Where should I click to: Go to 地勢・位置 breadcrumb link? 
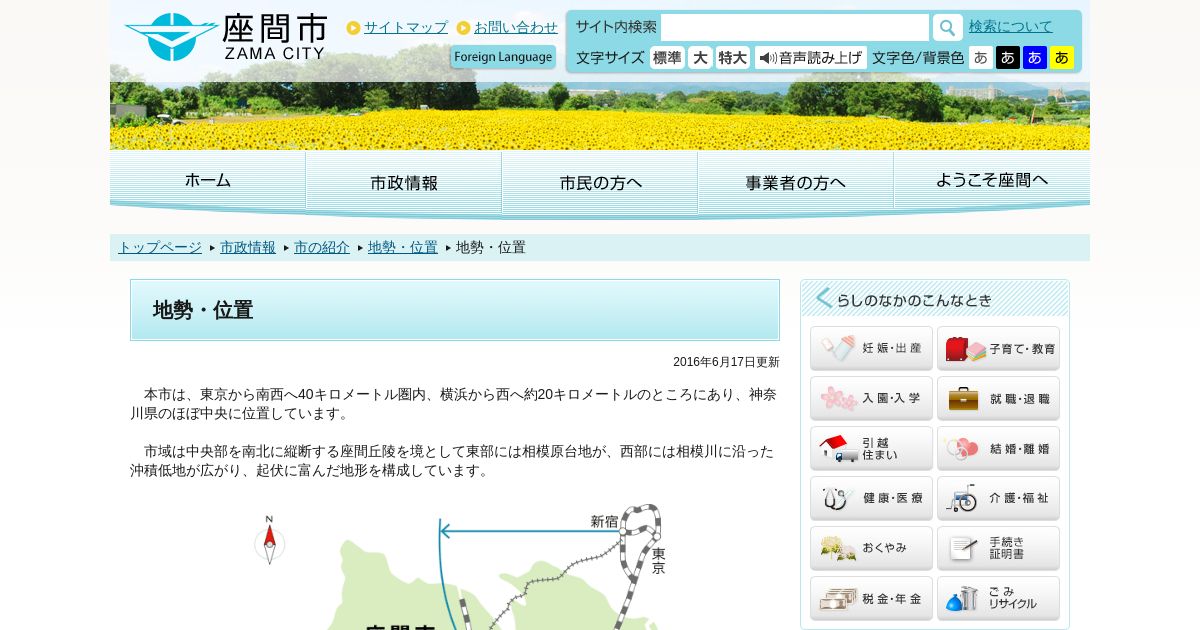403,247
